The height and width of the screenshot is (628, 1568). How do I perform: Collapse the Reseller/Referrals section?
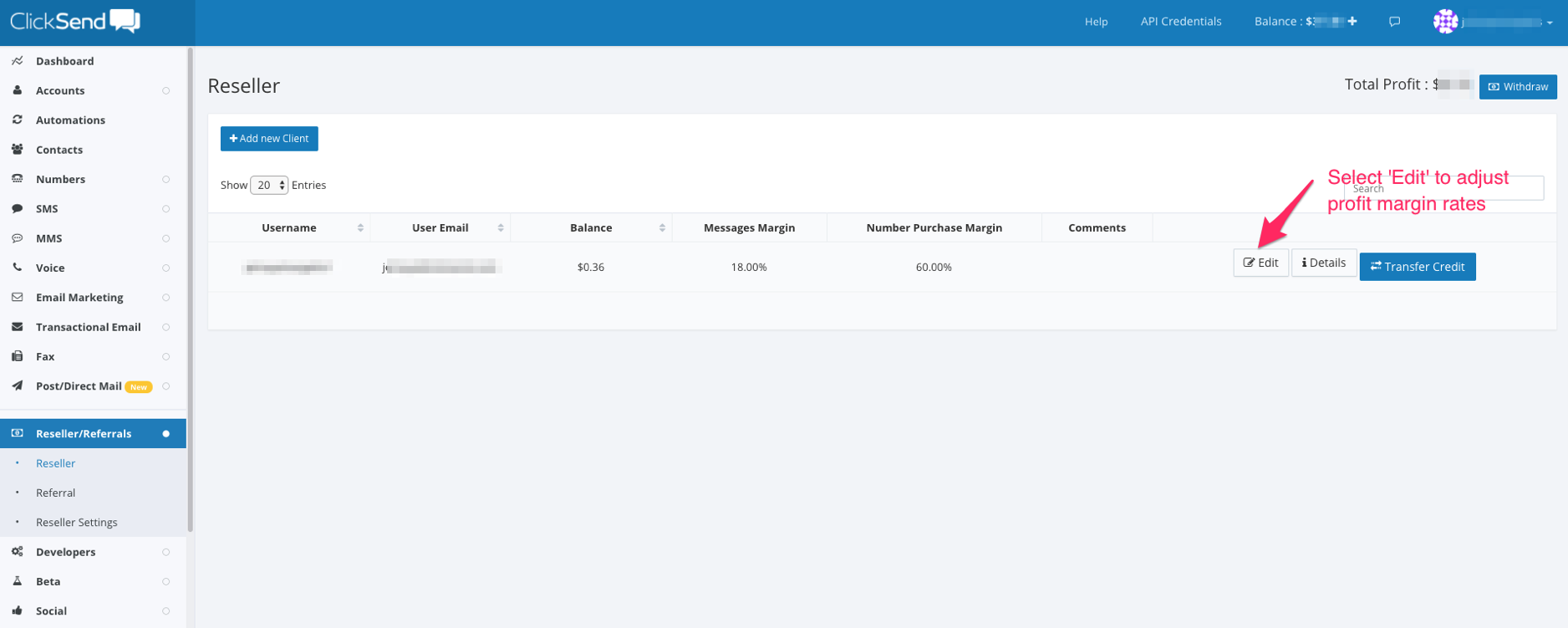tap(165, 433)
